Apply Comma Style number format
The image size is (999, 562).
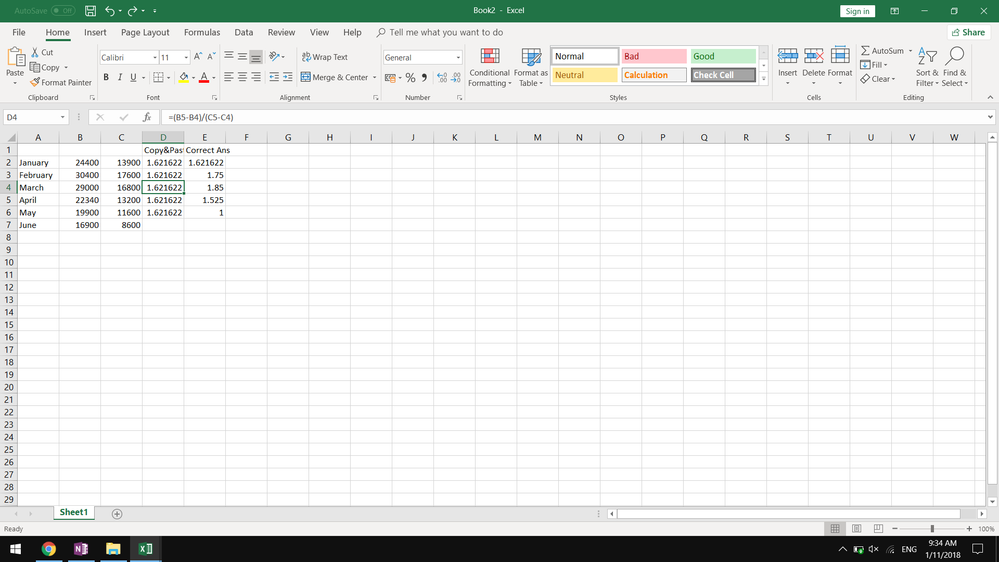(424, 78)
